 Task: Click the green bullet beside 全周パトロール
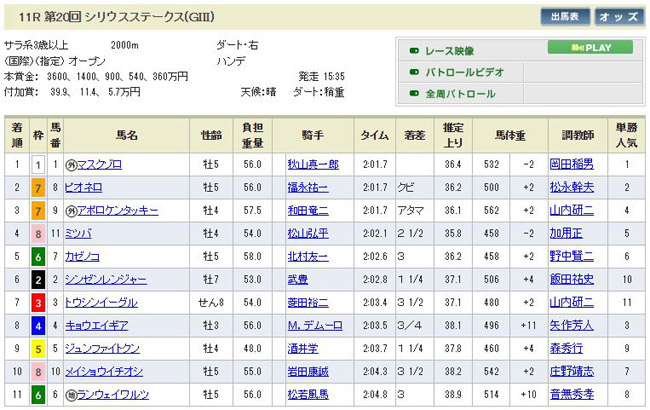[x=413, y=94]
